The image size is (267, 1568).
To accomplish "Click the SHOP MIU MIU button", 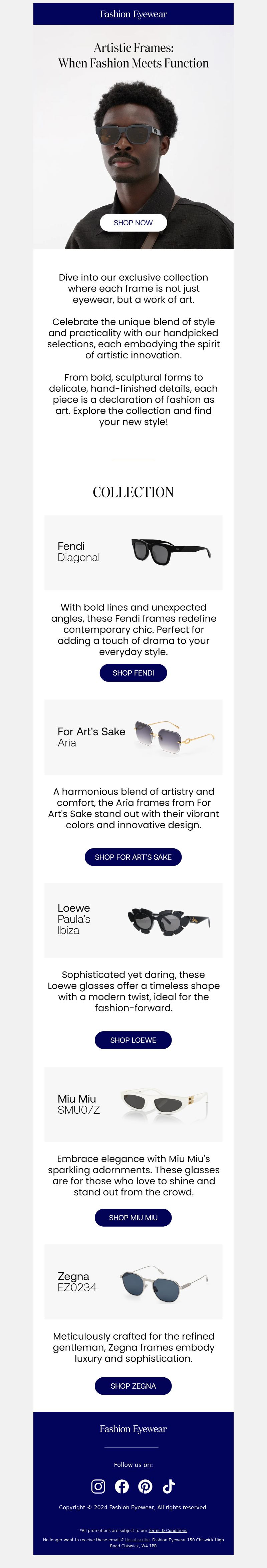I will click(x=133, y=1217).
